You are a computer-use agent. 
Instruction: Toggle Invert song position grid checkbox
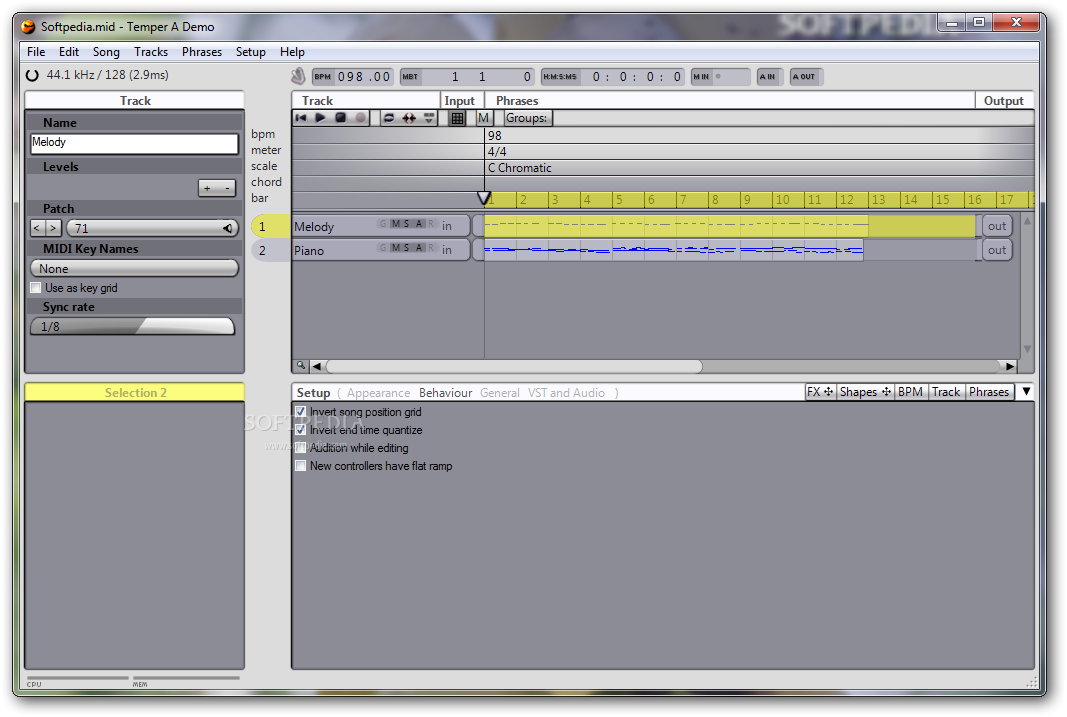click(301, 412)
